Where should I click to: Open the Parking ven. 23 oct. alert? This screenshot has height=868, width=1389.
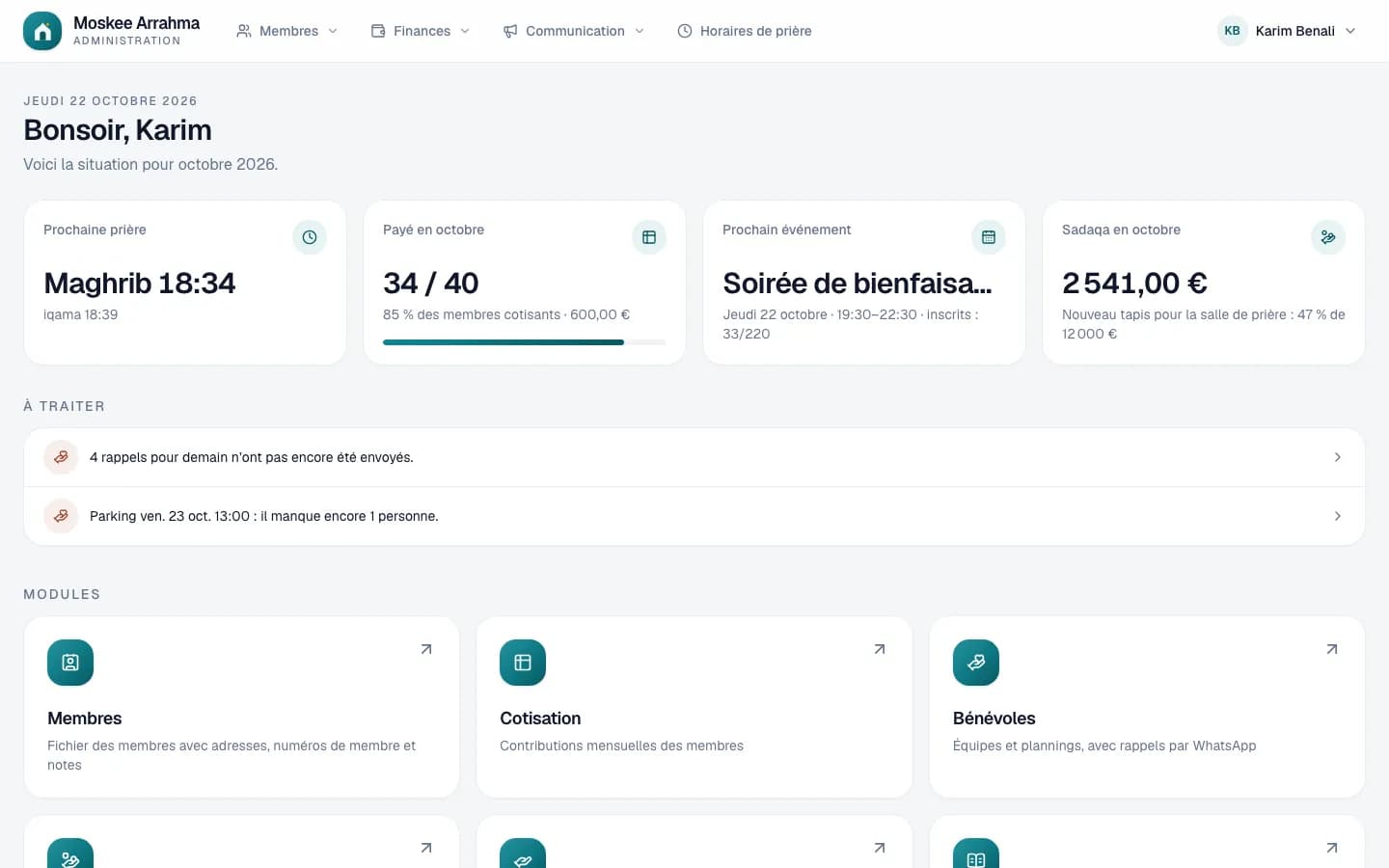[x=694, y=516]
